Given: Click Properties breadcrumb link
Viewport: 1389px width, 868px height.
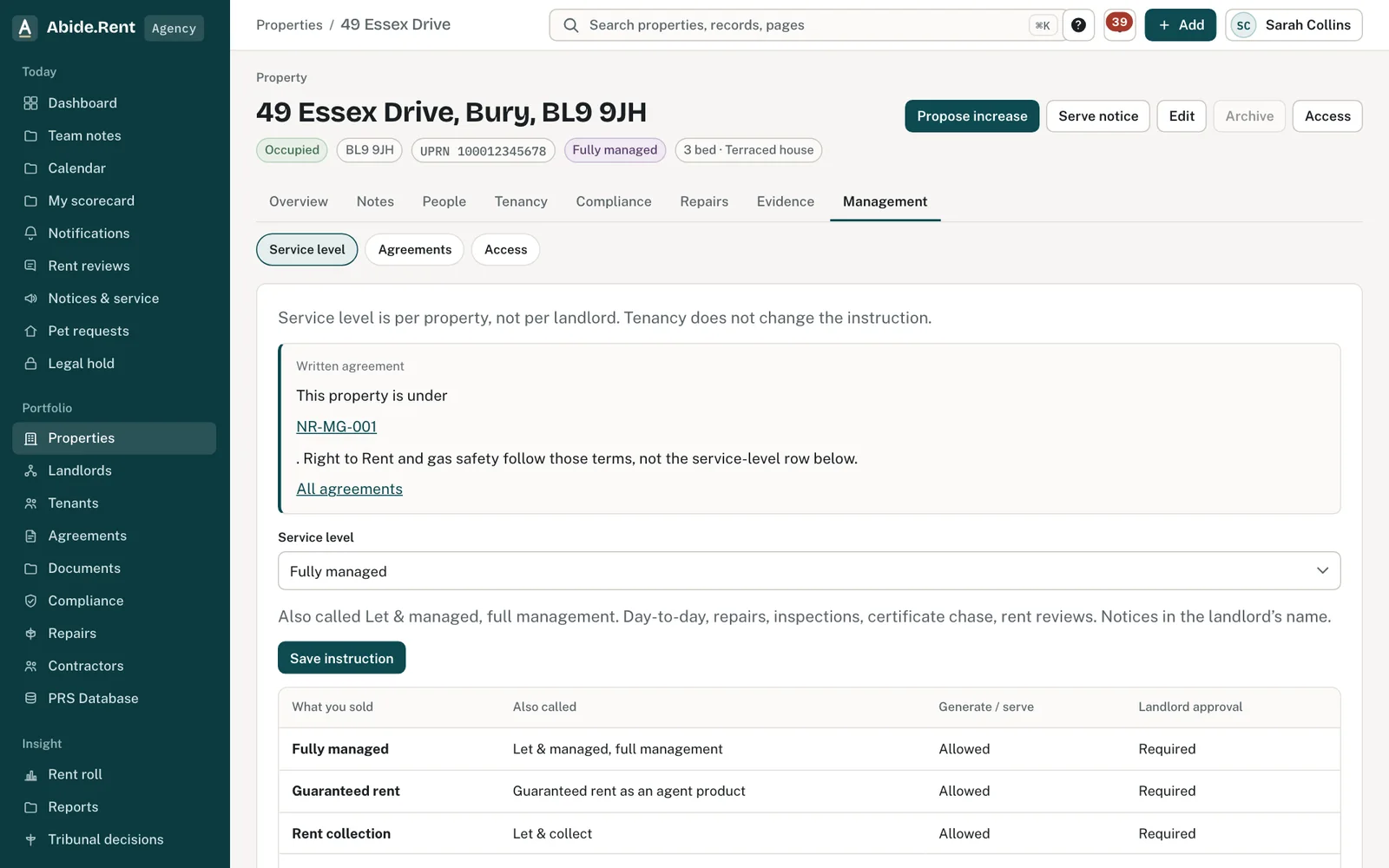Looking at the screenshot, I should tap(289, 25).
